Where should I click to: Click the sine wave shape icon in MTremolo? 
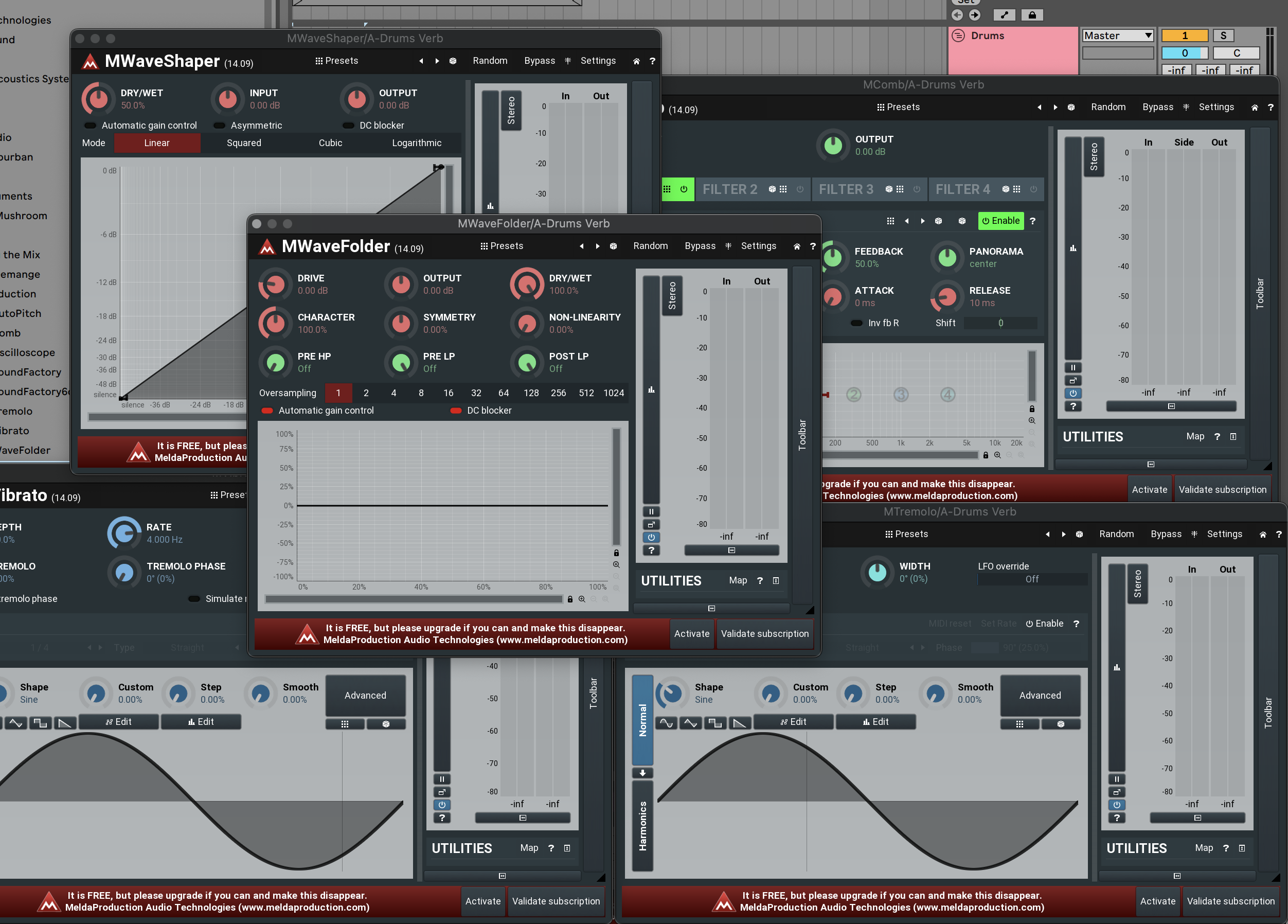pos(667,723)
